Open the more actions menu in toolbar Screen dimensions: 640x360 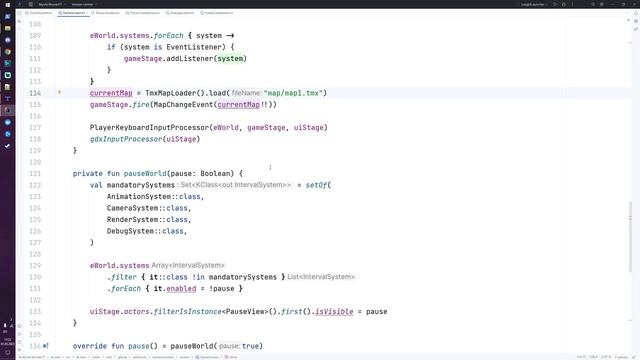572,4
